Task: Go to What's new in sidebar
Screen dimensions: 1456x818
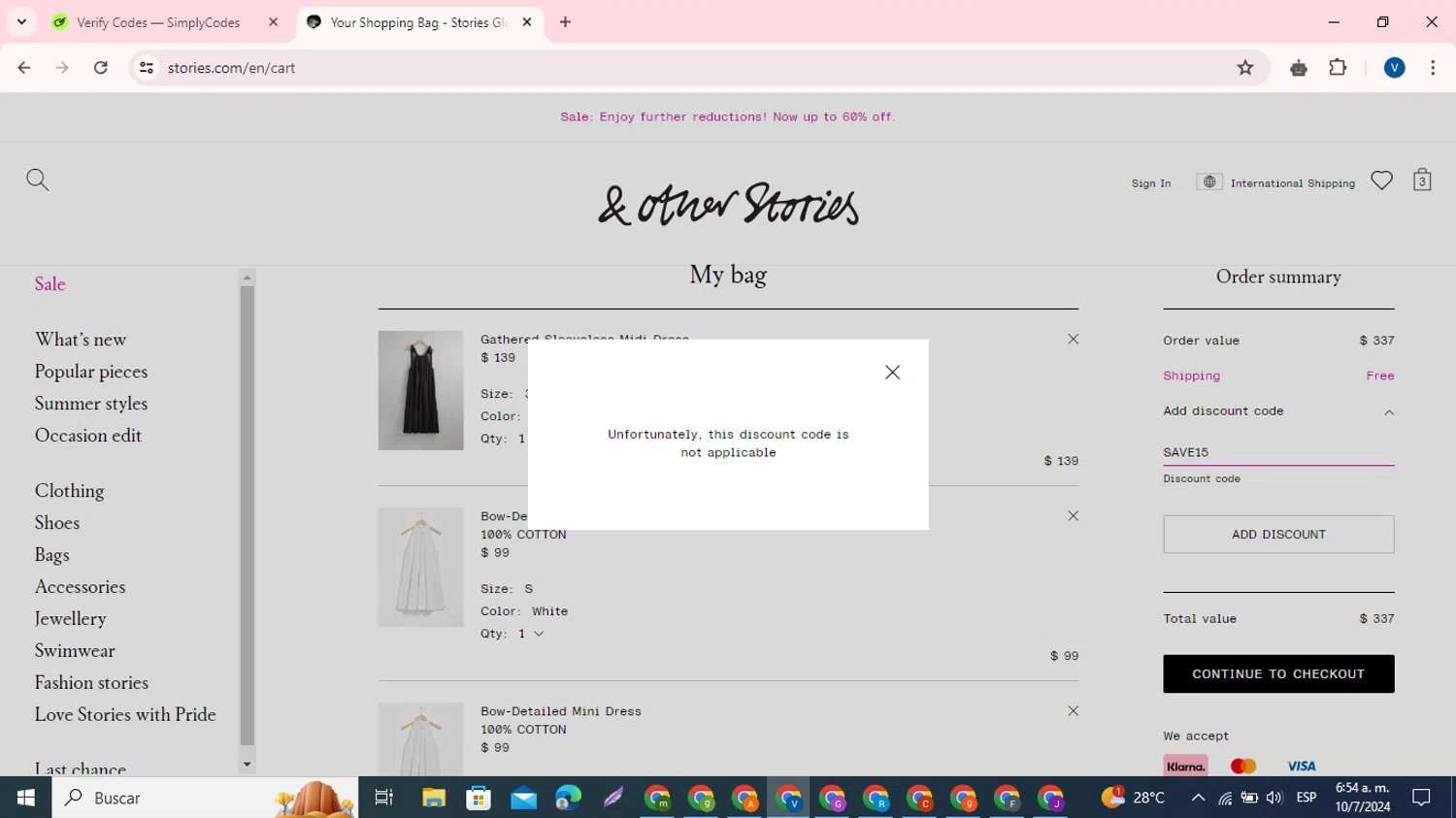Action: click(x=81, y=340)
